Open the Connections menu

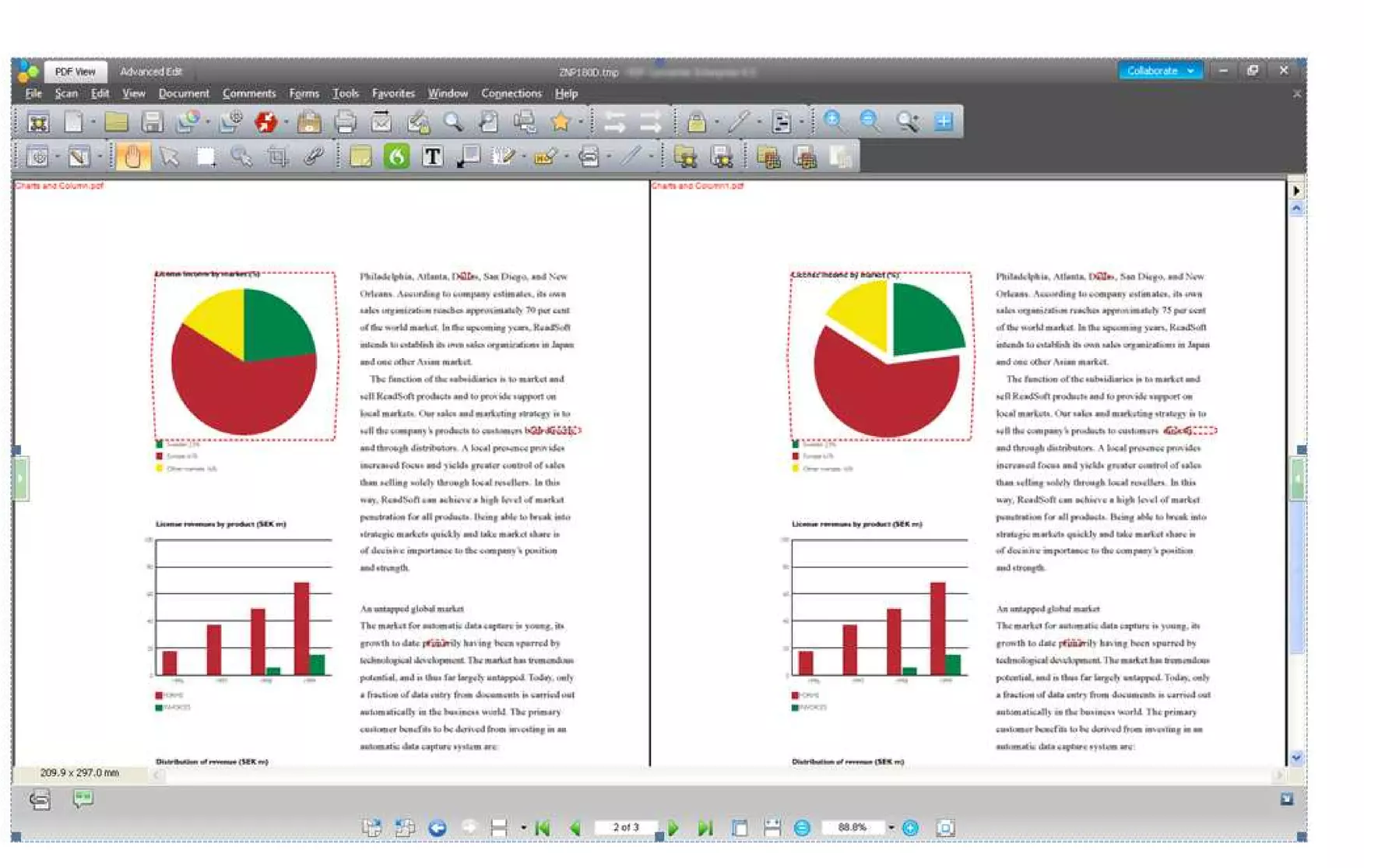point(511,93)
